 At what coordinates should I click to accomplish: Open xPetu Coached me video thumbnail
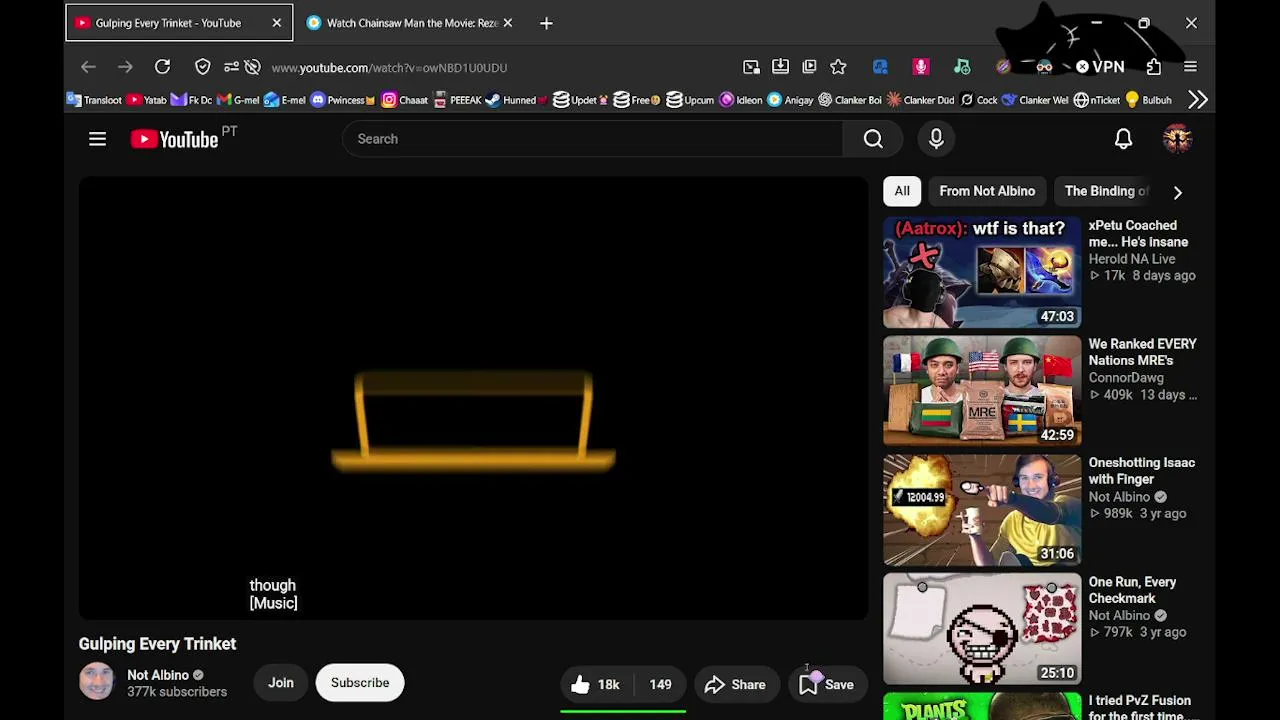pyautogui.click(x=982, y=272)
